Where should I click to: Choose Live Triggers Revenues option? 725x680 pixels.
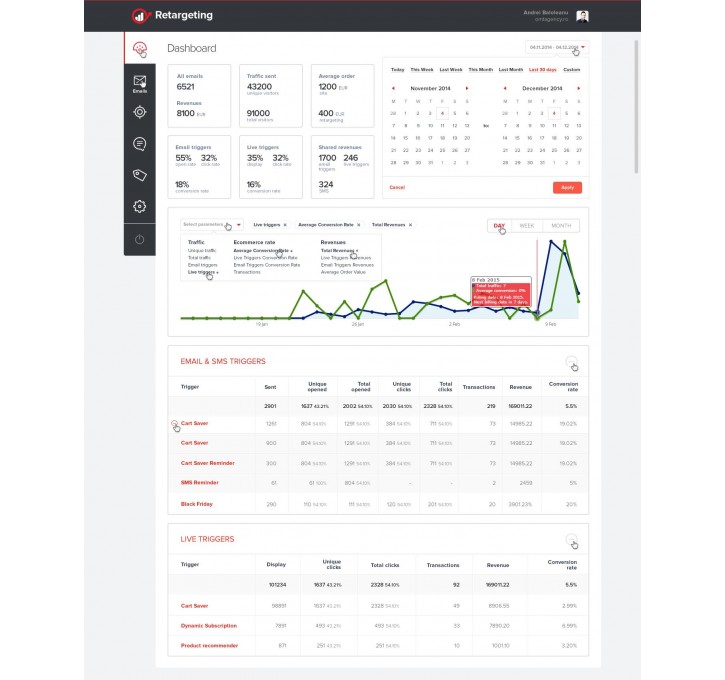pyautogui.click(x=346, y=258)
